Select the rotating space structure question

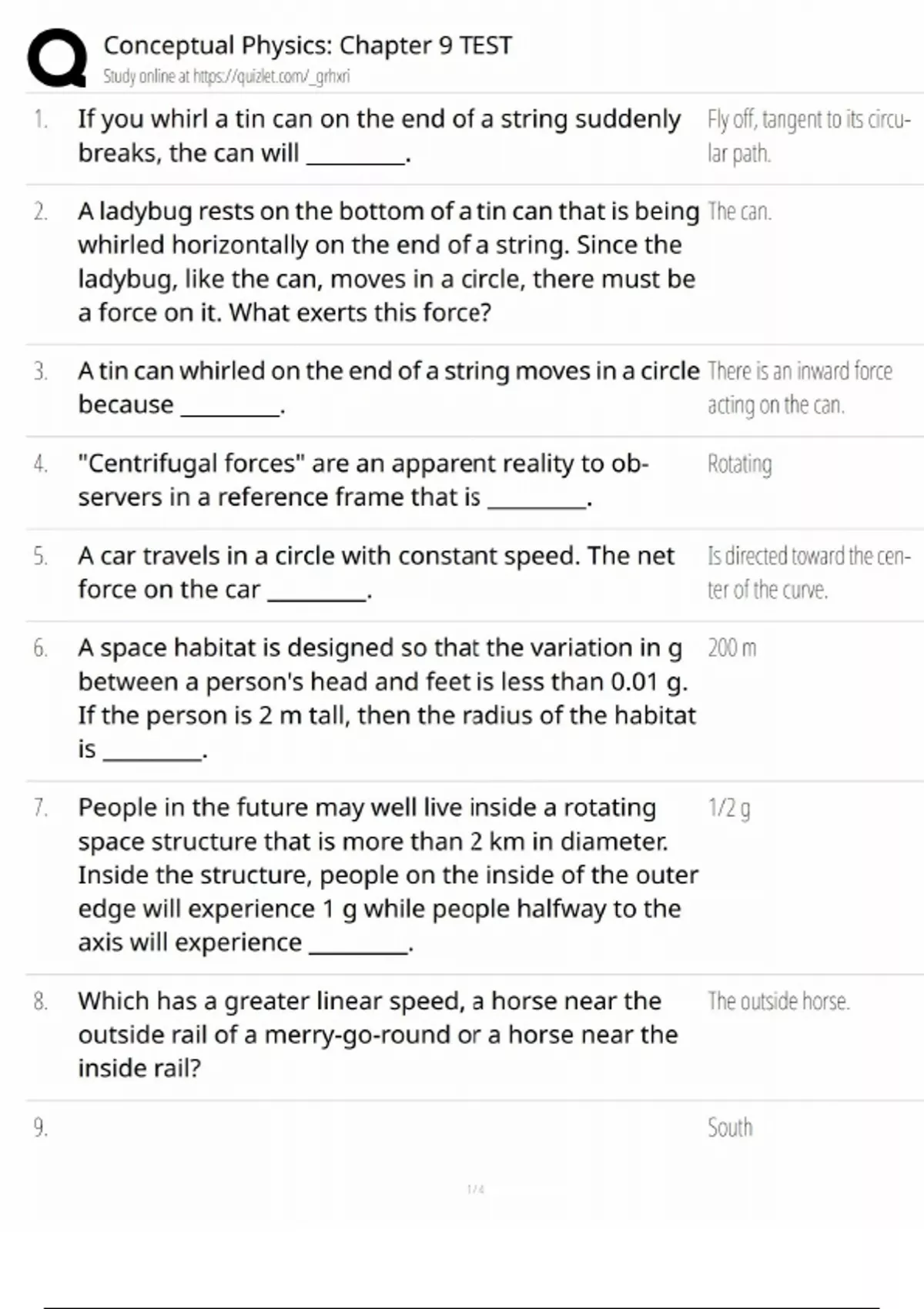(387, 875)
